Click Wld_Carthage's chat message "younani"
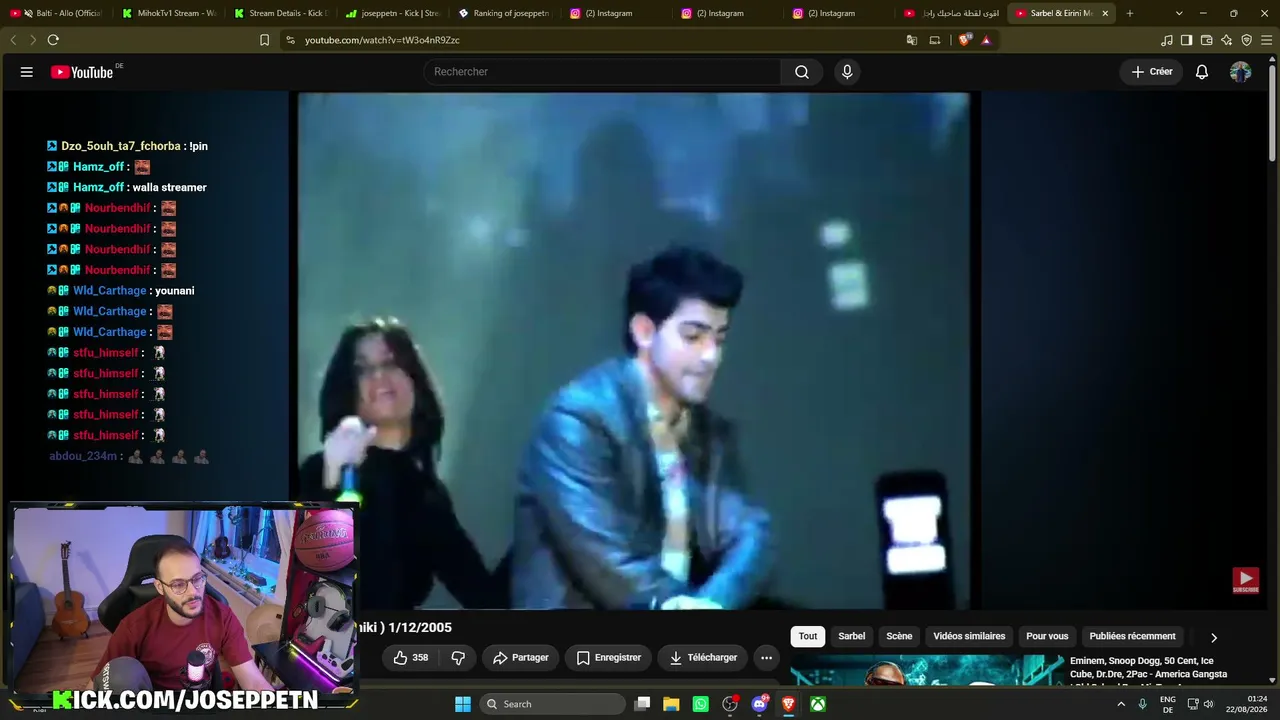 (175, 291)
